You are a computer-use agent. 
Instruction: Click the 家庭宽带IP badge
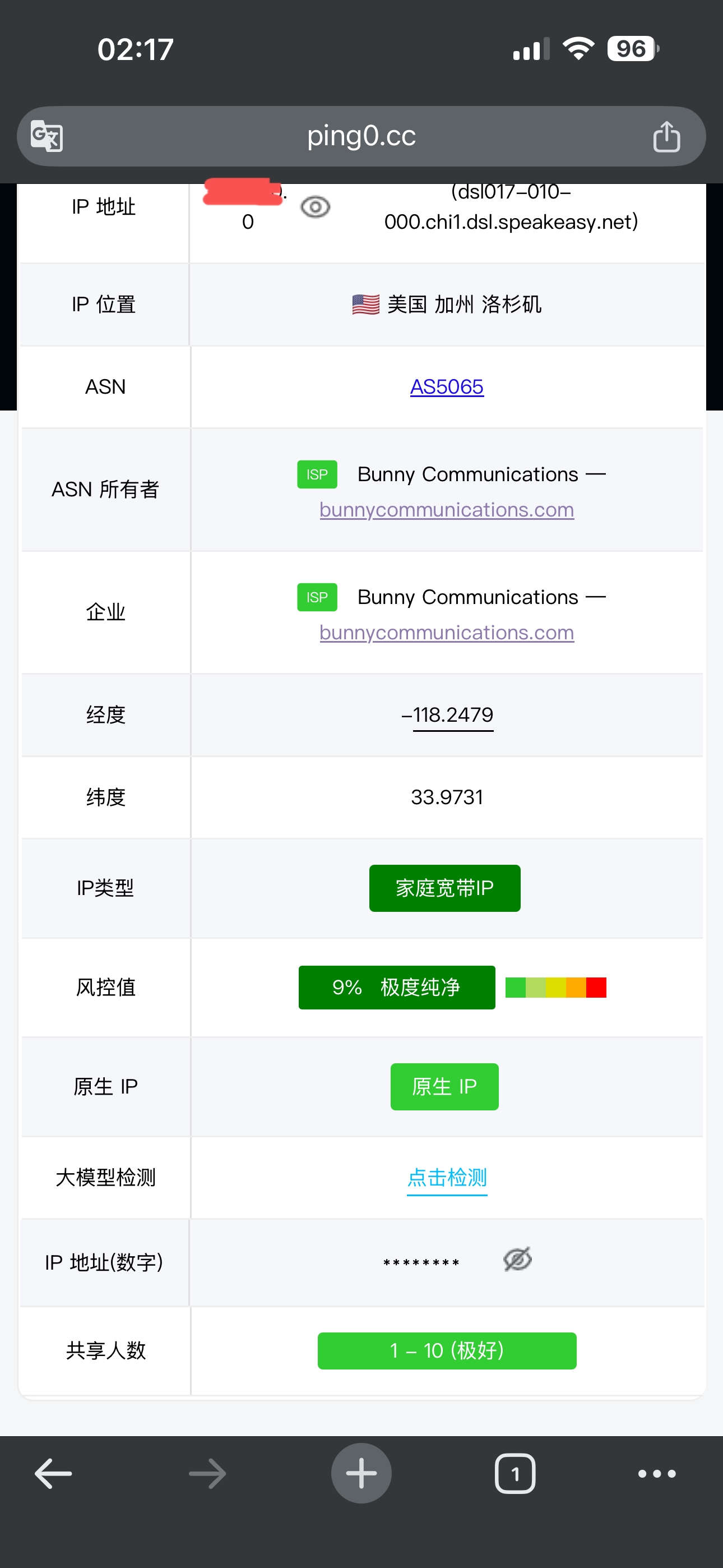(445, 888)
